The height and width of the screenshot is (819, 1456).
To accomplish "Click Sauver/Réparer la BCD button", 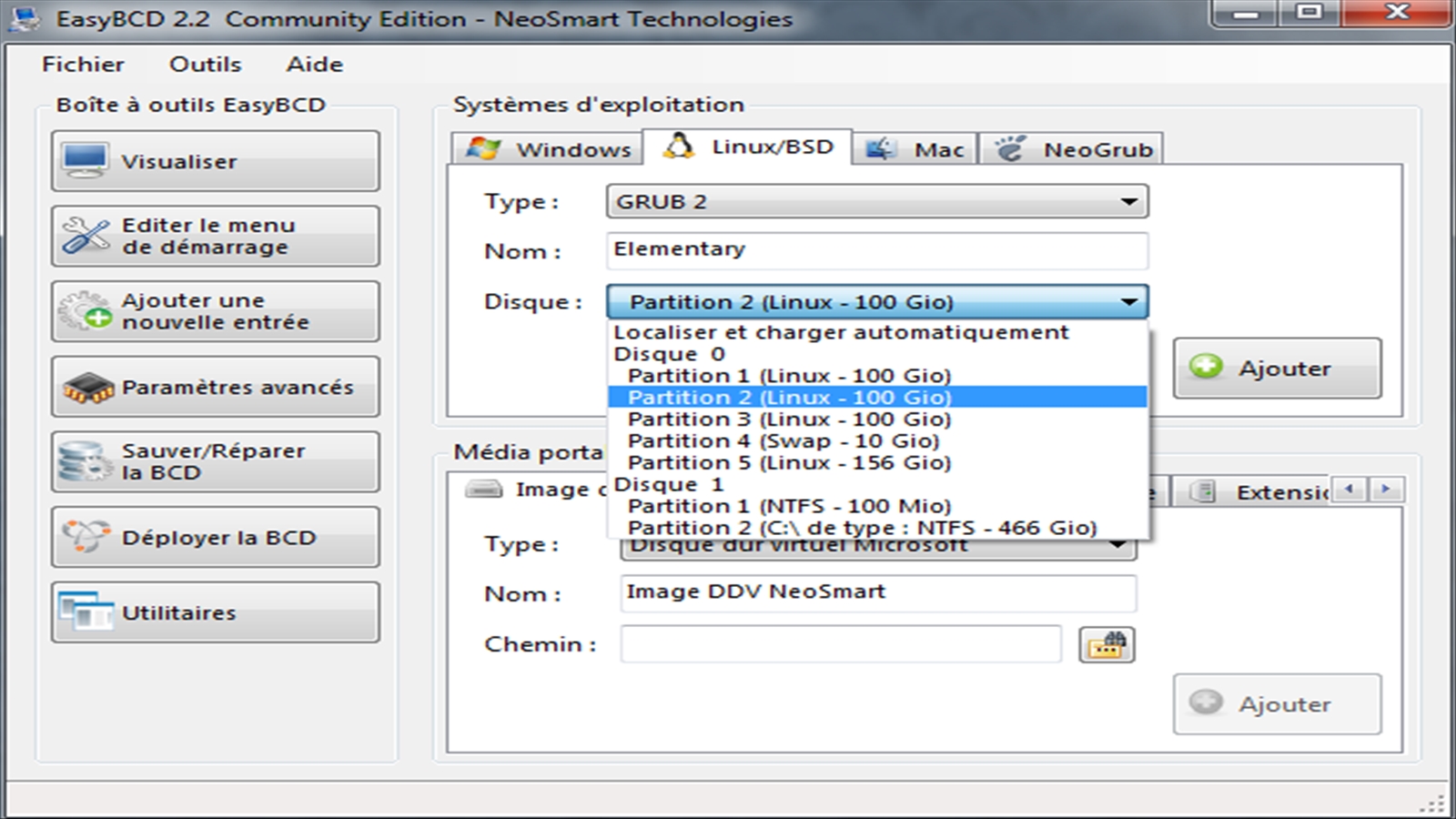I will pos(216,461).
